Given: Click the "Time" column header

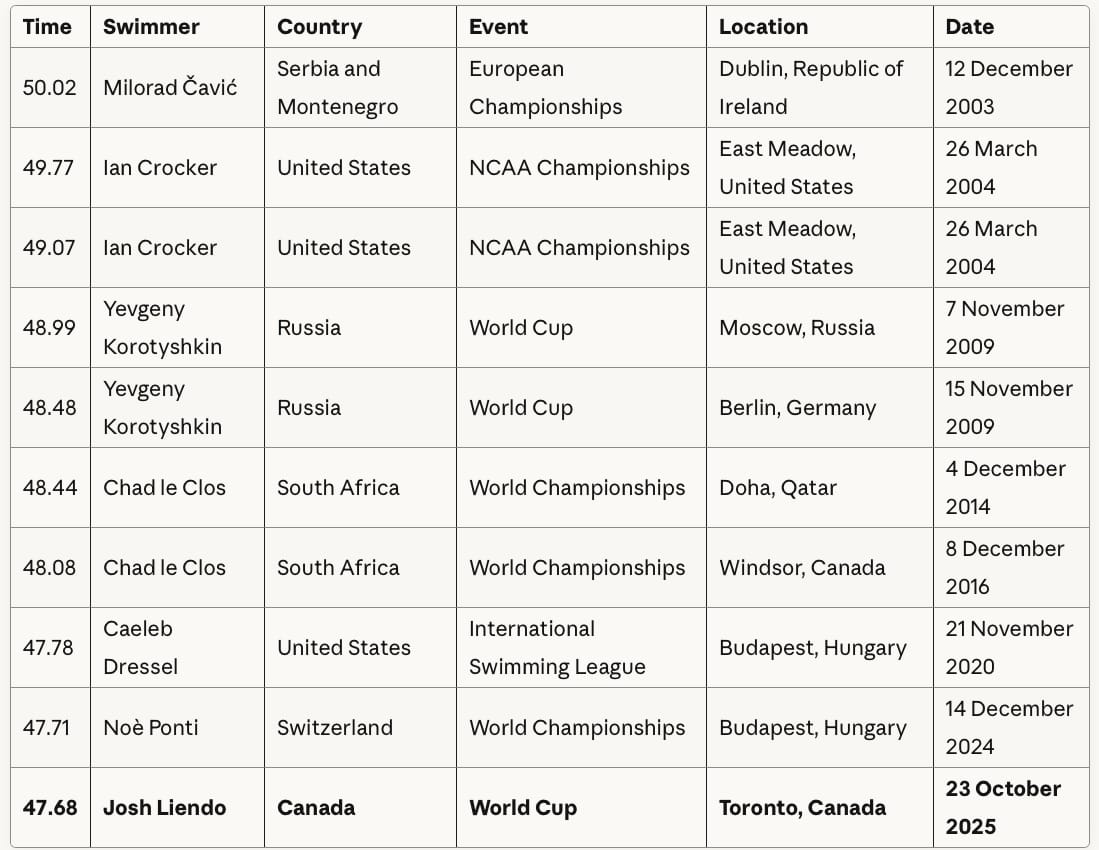Looking at the screenshot, I should 47,27.
